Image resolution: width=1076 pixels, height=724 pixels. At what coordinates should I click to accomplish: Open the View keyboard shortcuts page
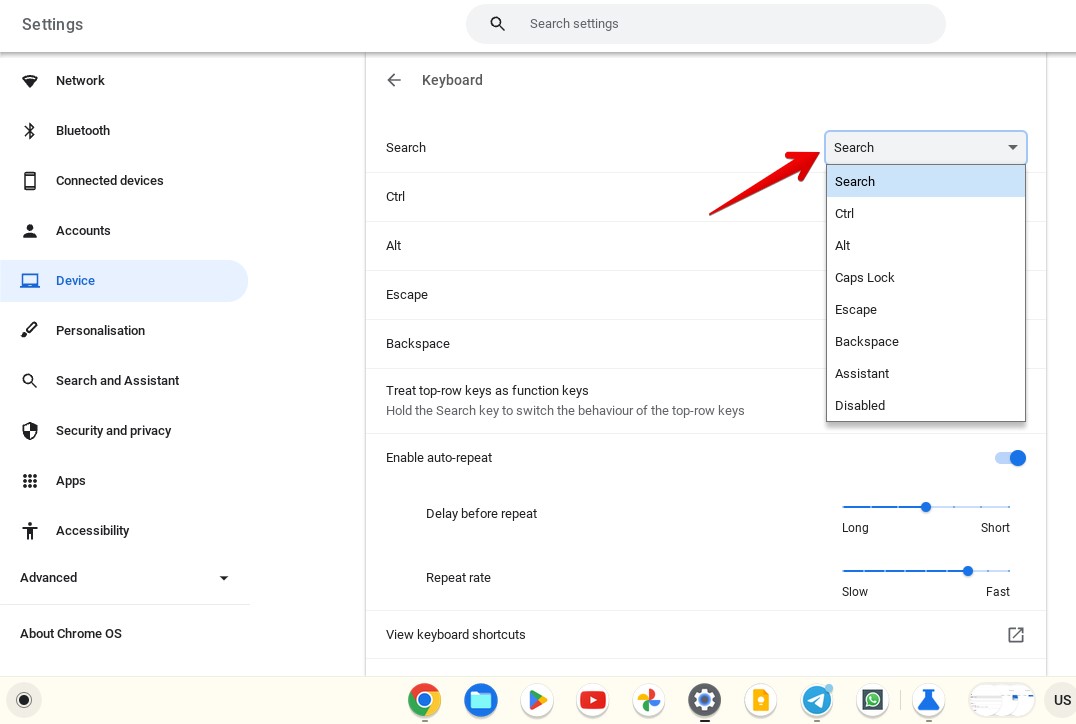[x=456, y=635]
